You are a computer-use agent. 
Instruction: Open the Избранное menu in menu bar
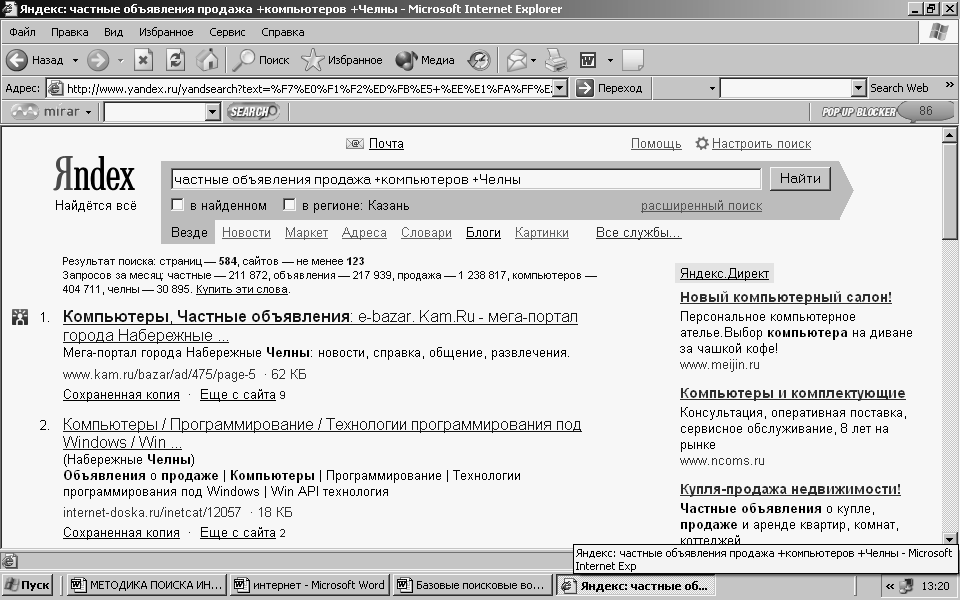pyautogui.click(x=166, y=32)
